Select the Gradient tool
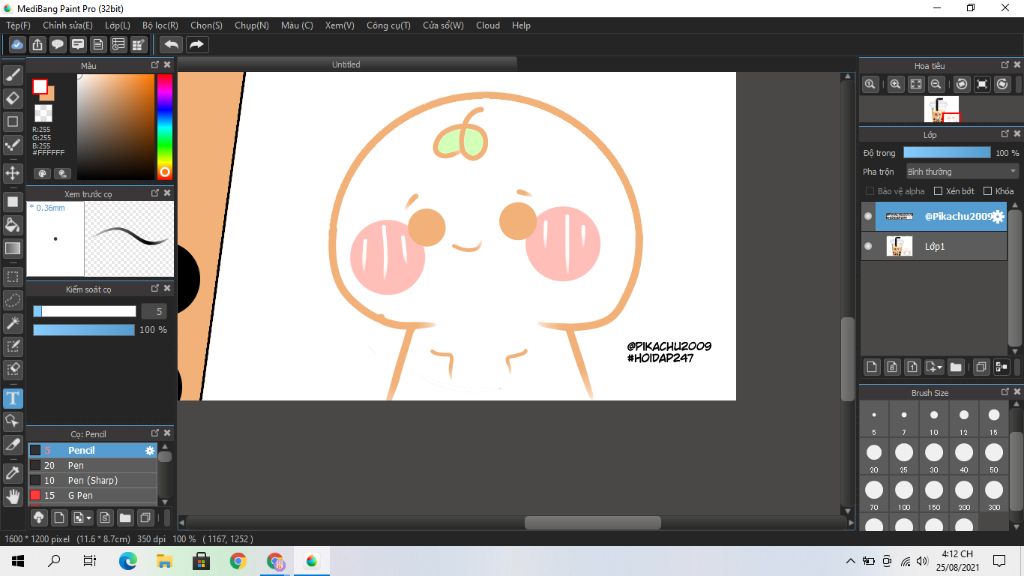The width and height of the screenshot is (1024, 576). [12, 248]
